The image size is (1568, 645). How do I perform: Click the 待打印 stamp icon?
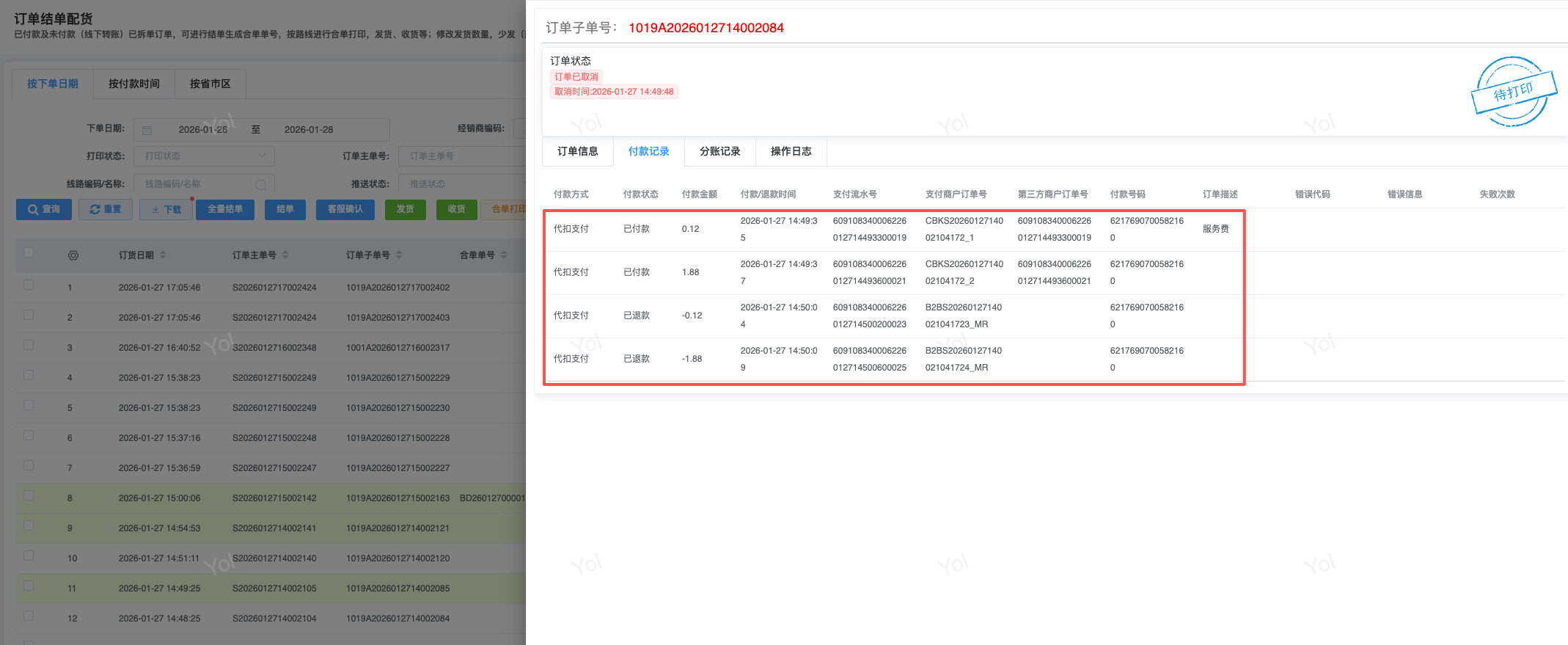pyautogui.click(x=1513, y=92)
